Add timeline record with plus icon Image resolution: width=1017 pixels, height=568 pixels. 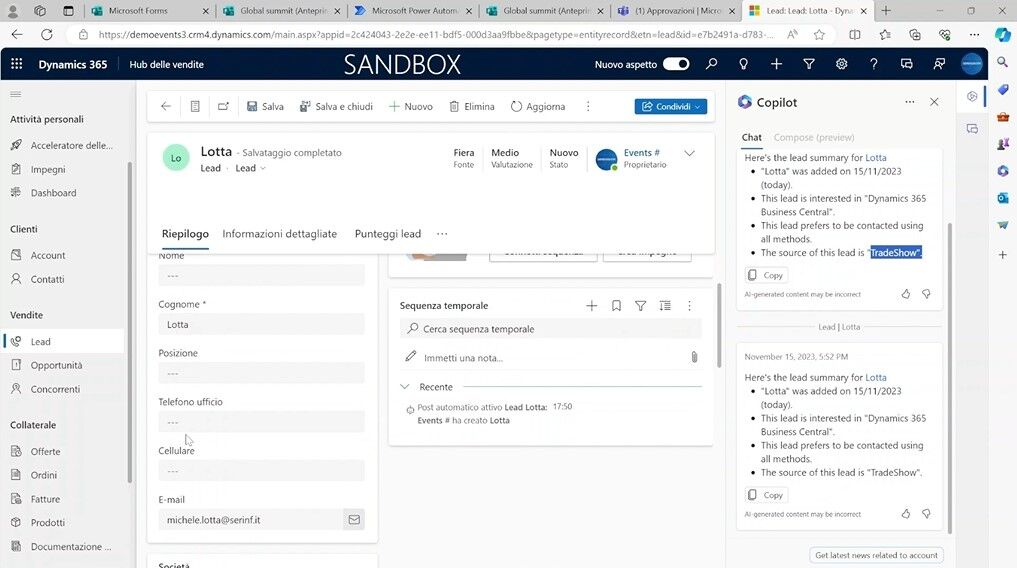click(x=591, y=306)
